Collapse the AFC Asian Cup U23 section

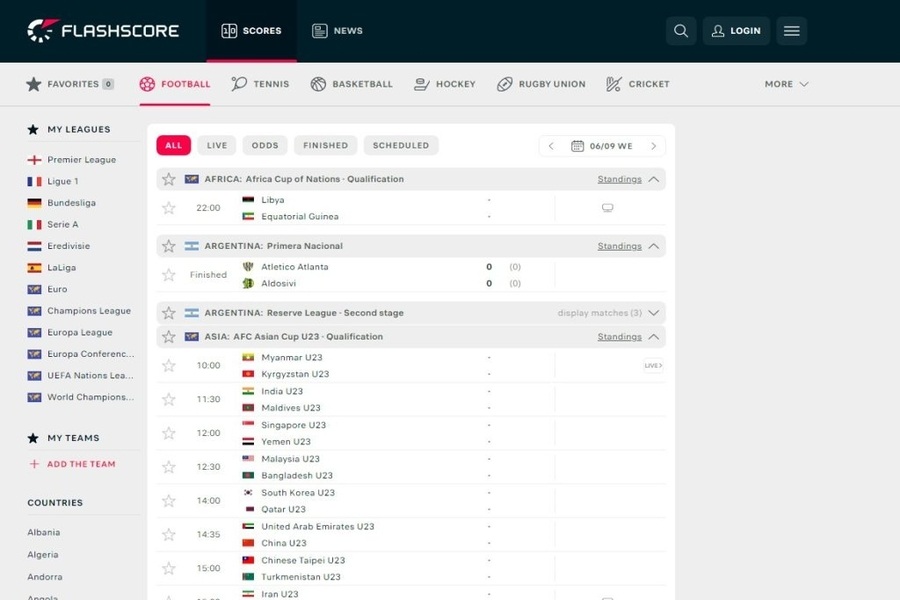click(x=653, y=336)
